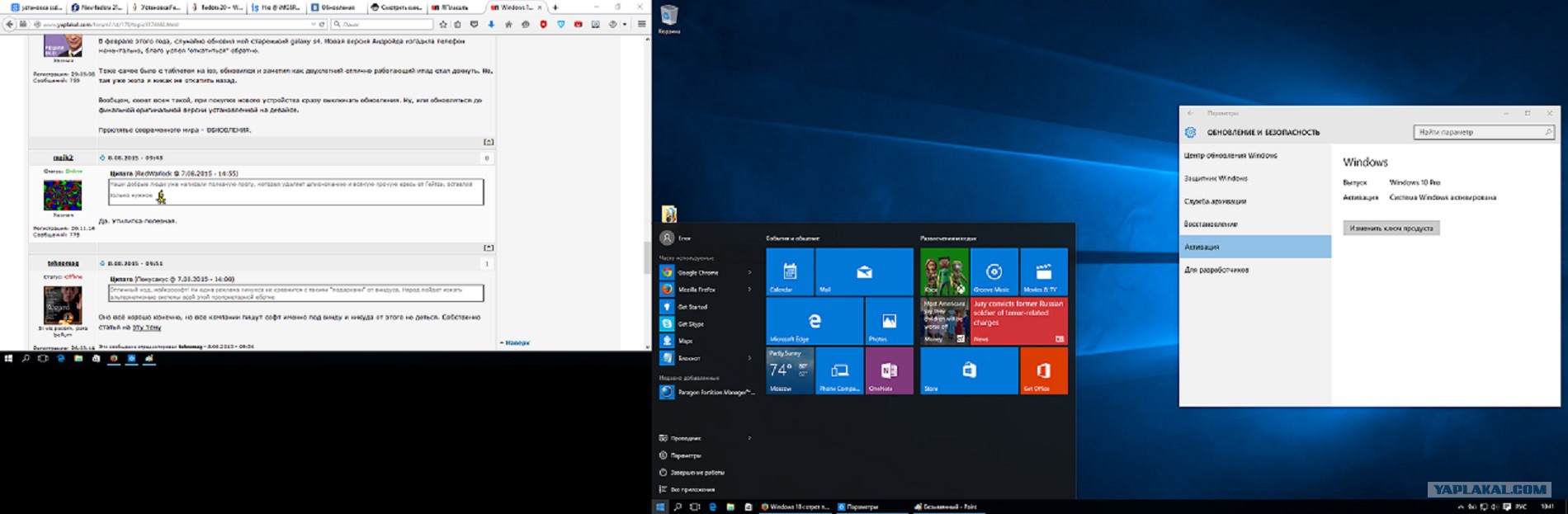Viewport: 1568px width, 514px height.
Task: Open the Recycle Bin on the desktop
Action: 669,19
